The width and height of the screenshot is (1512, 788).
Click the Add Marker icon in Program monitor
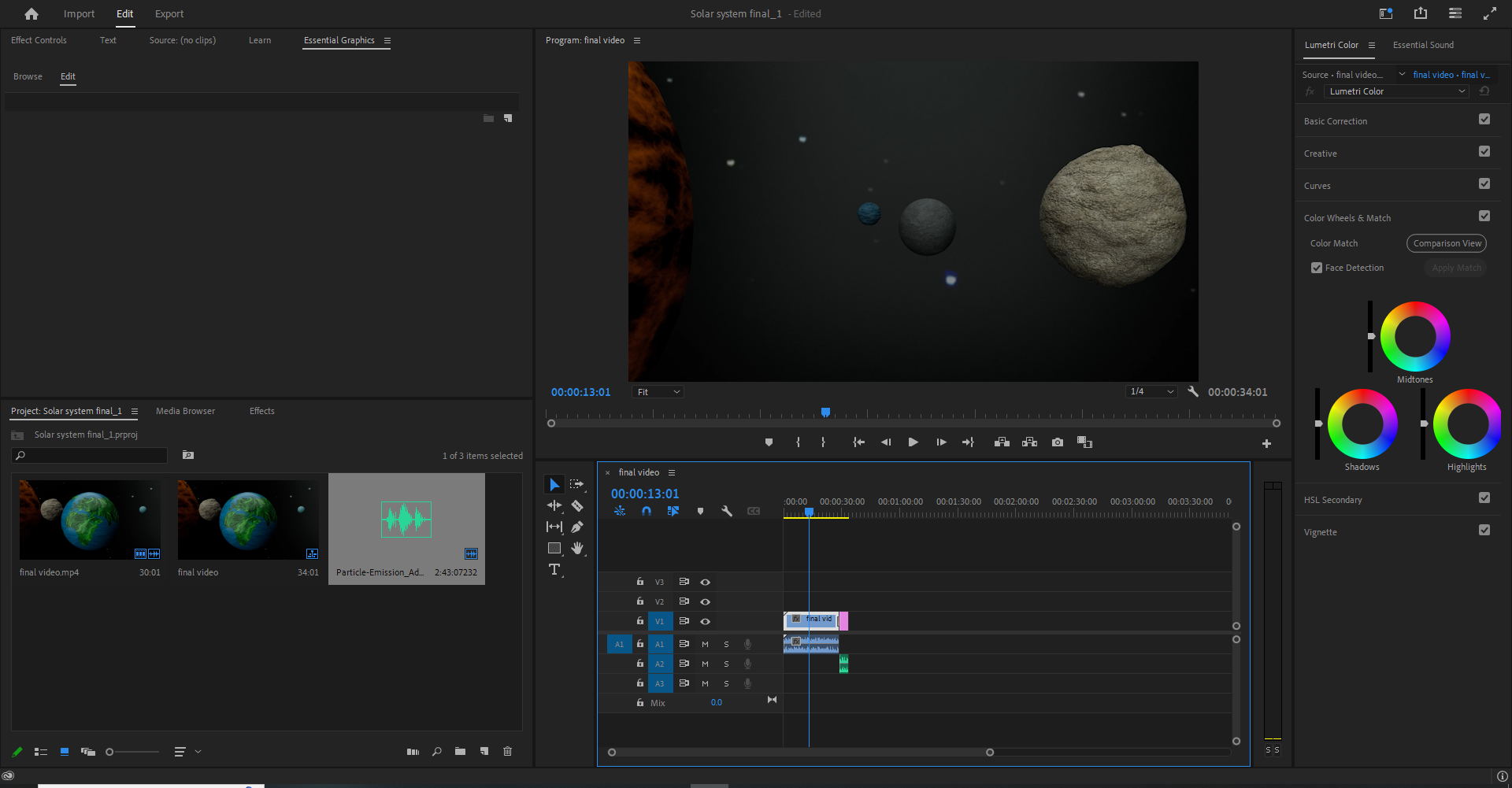tap(769, 442)
